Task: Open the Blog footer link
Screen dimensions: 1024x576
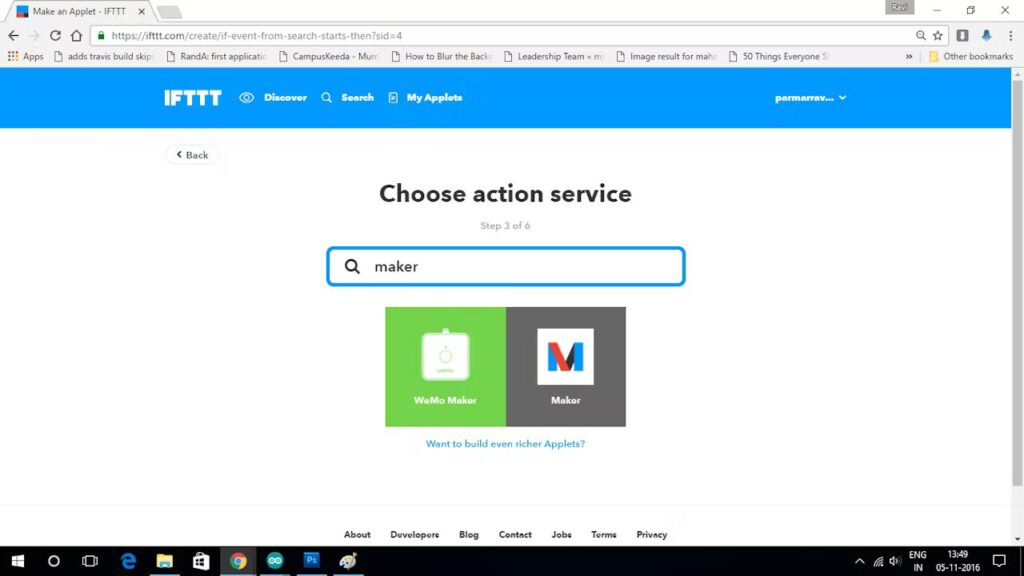Action: (469, 534)
